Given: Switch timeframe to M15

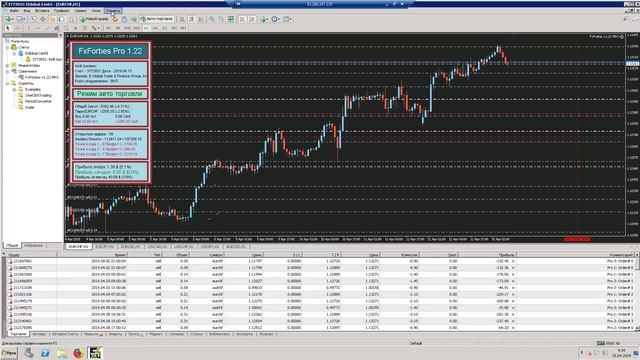Looking at the screenshot, I should point(127,28).
